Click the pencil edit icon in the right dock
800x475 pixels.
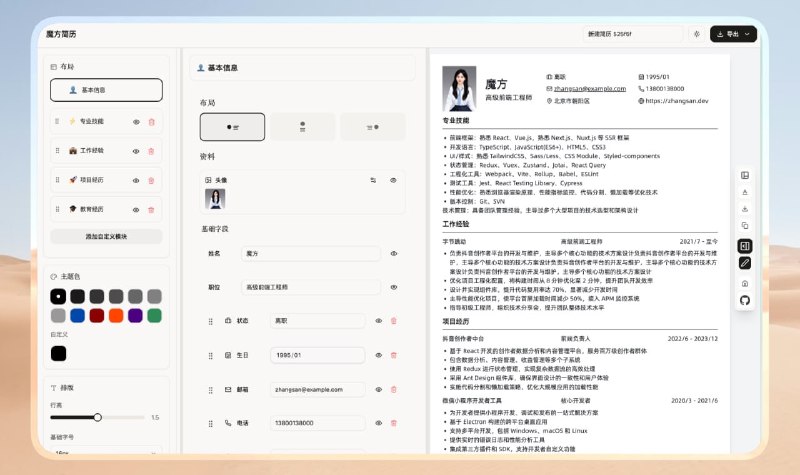tap(745, 263)
